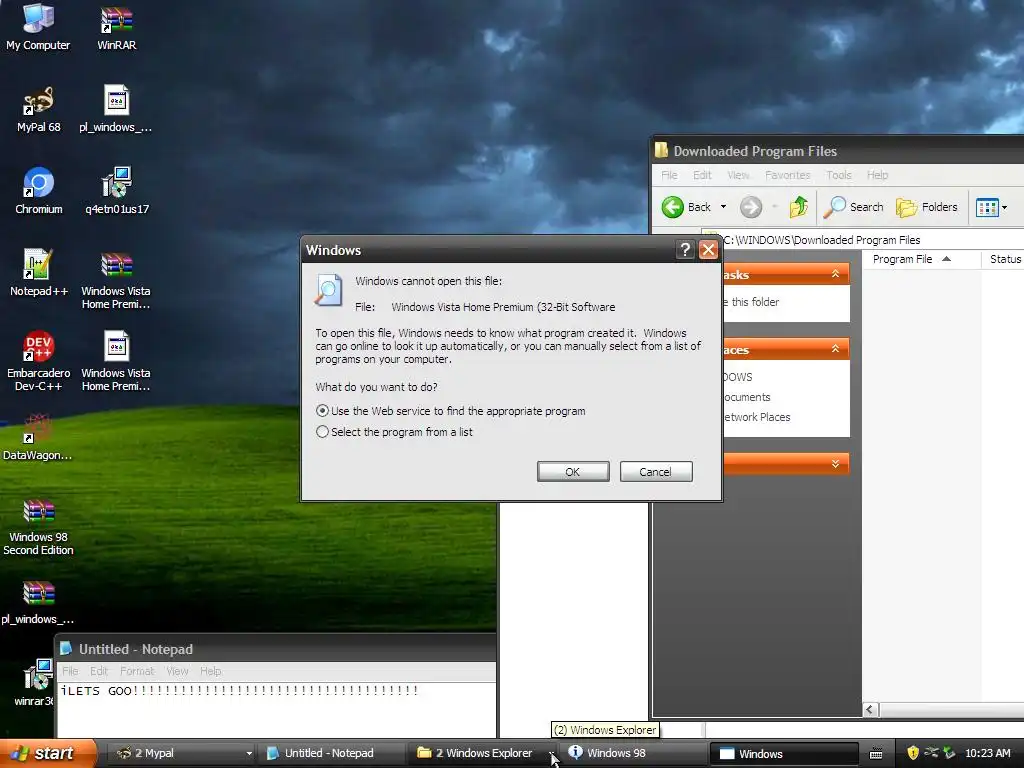
Task: Select the pl_windows_ archive icon near bottom
Action: [x=38, y=602]
